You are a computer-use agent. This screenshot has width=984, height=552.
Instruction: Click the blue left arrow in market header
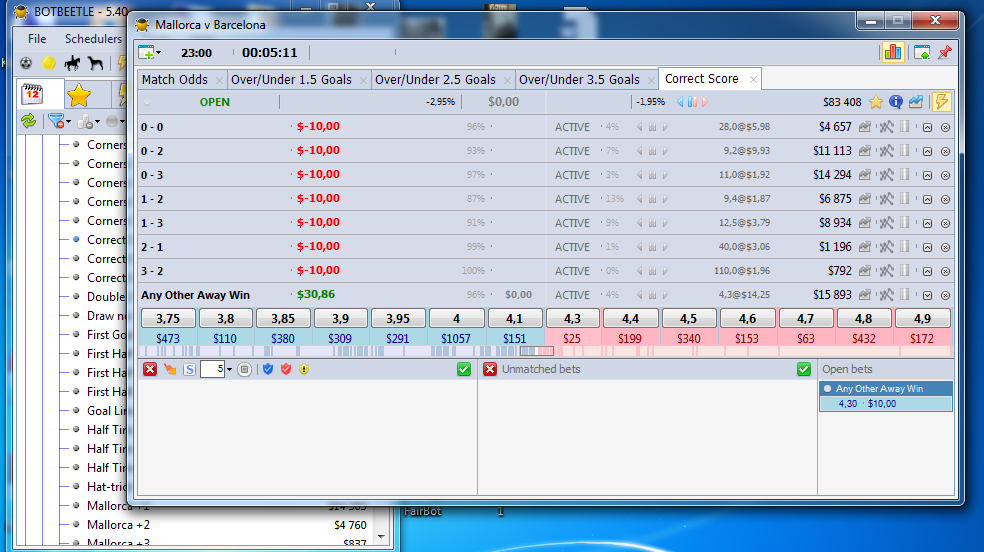click(x=680, y=102)
